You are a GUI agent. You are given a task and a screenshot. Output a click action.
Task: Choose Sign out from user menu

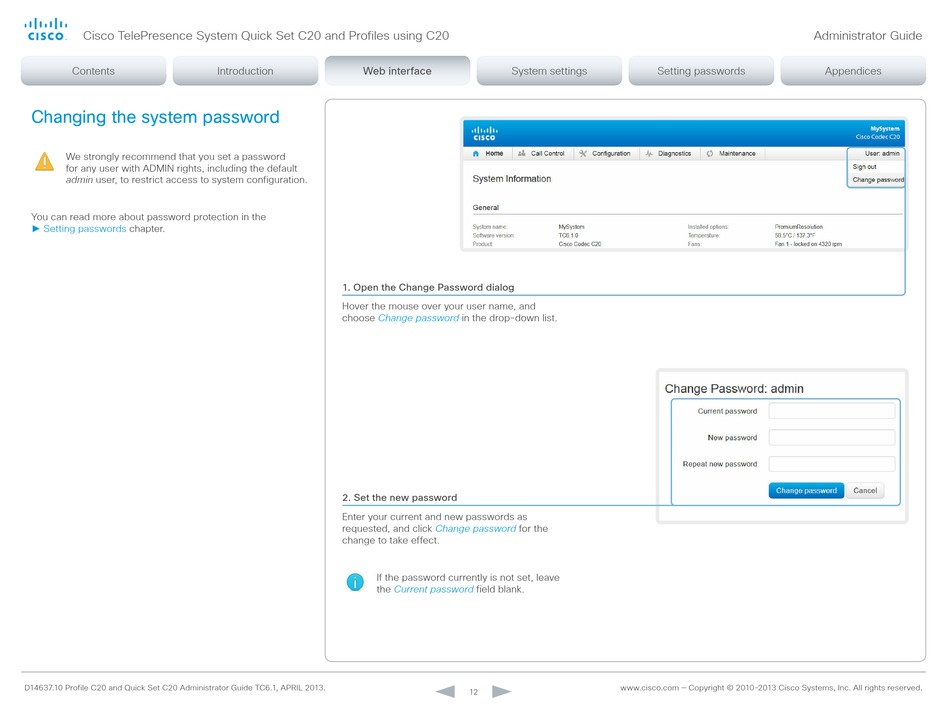(x=865, y=167)
